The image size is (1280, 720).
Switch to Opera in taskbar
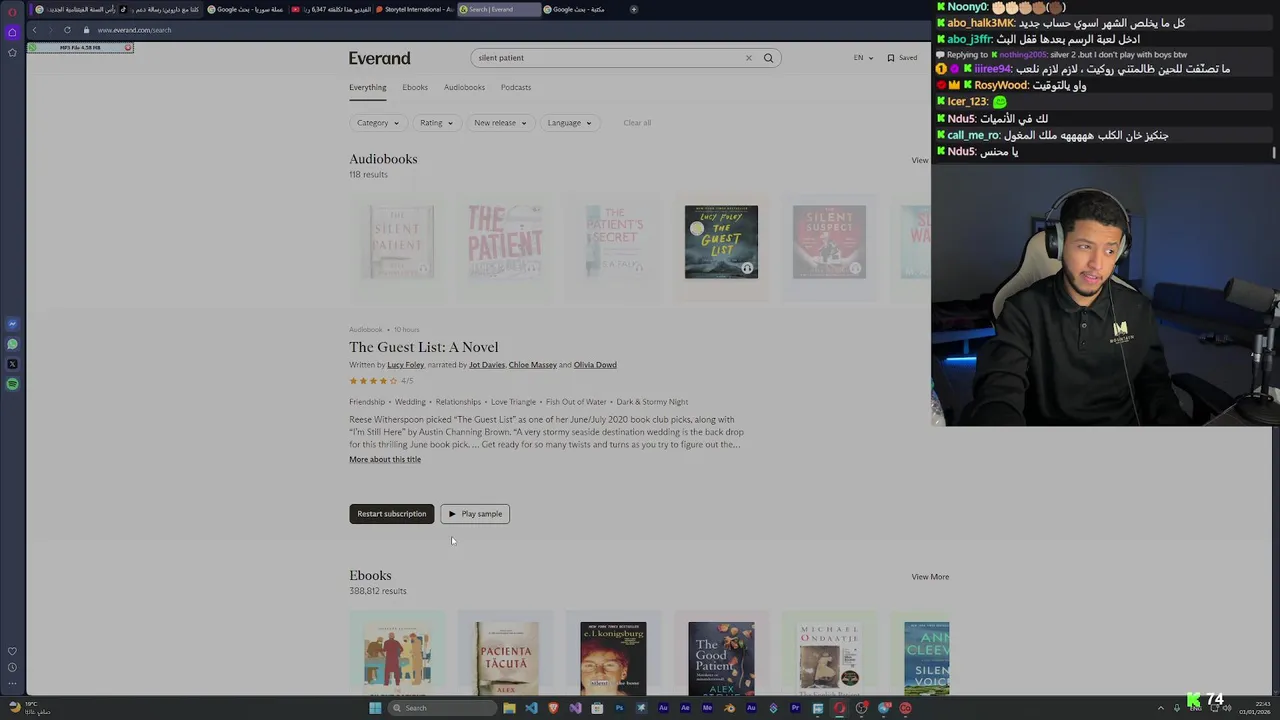[x=840, y=708]
